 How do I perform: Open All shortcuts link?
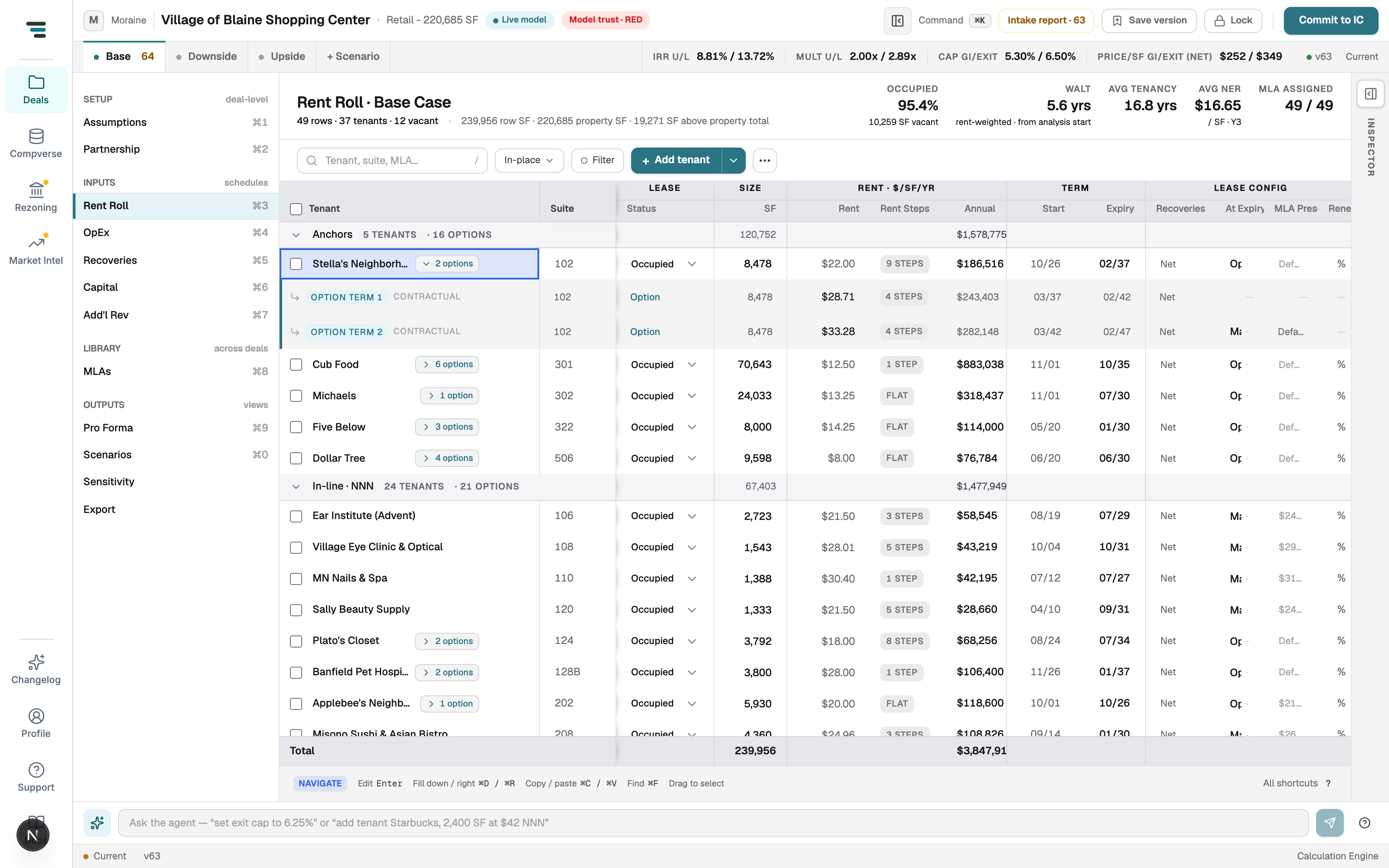pyautogui.click(x=1290, y=783)
